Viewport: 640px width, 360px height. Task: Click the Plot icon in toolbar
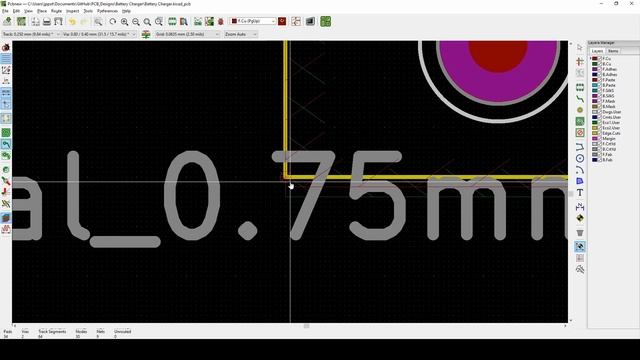pos(58,22)
